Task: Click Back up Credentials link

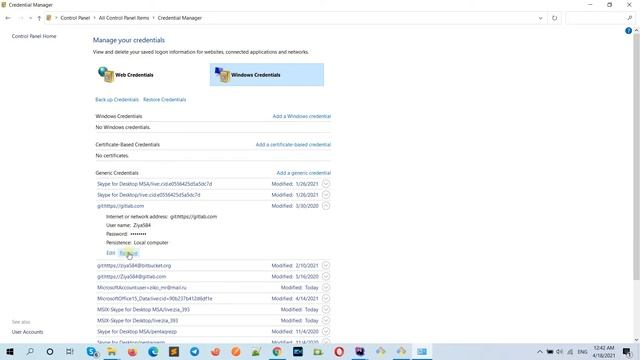Action: click(117, 100)
